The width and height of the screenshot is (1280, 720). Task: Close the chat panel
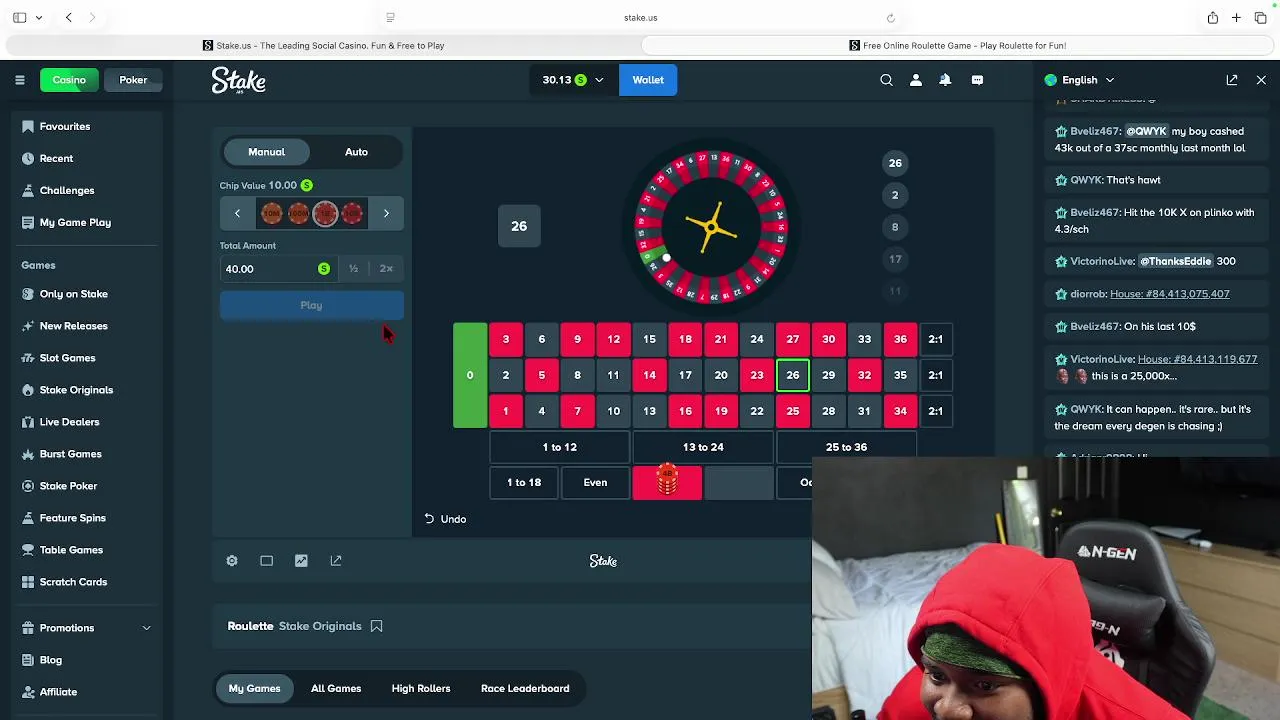point(1261,80)
